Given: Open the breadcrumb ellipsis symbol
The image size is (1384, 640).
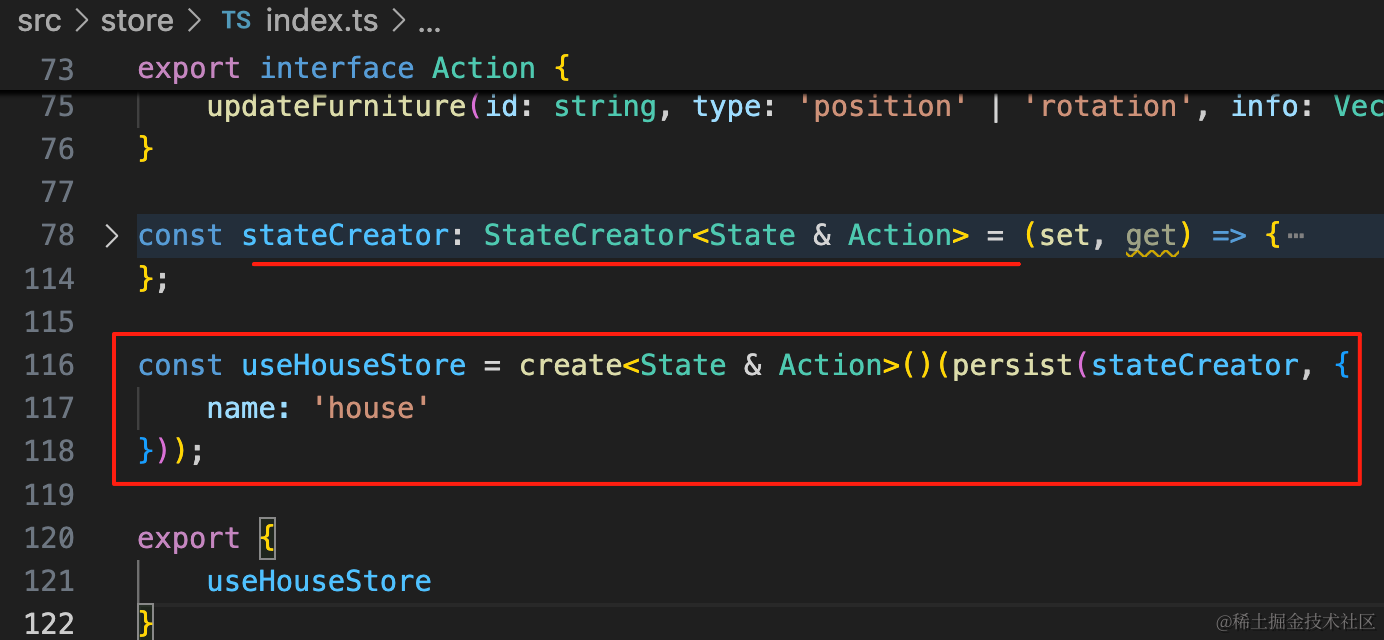Looking at the screenshot, I should click(429, 23).
